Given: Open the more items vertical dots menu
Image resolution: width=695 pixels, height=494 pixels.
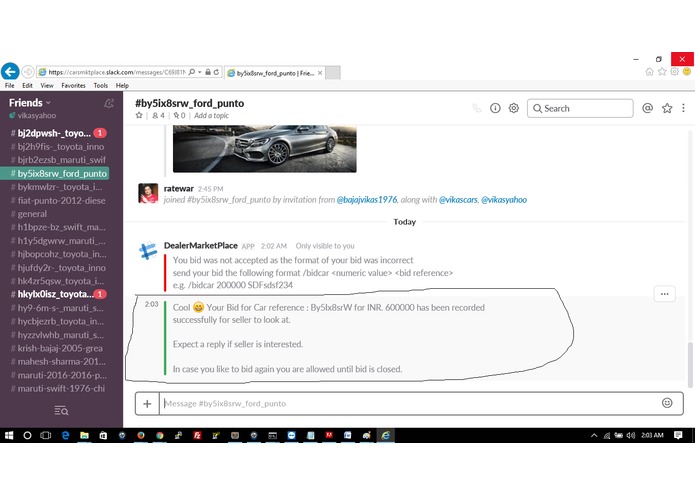Looking at the screenshot, I should click(683, 108).
